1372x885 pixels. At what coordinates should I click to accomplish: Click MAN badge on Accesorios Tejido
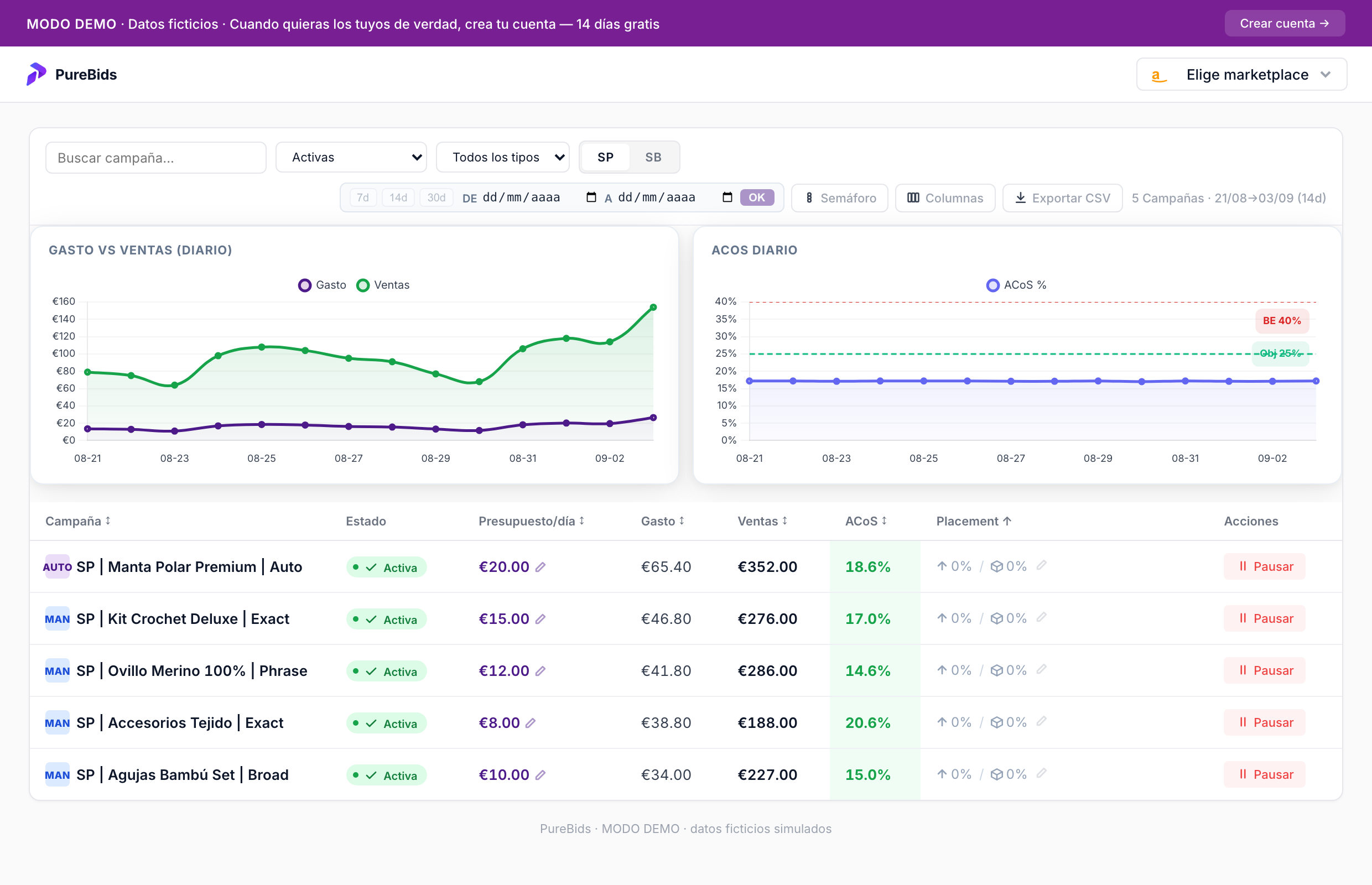[58, 723]
